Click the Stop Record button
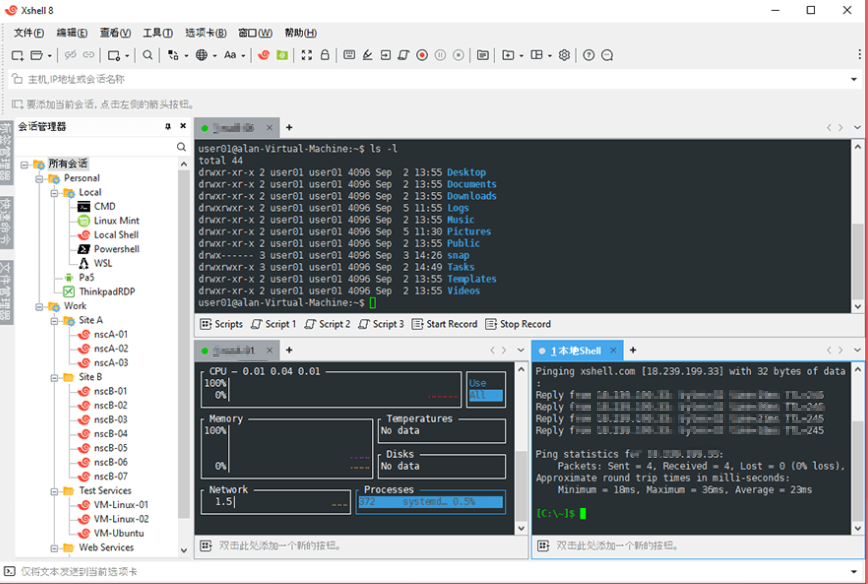The height and width of the screenshot is (584, 868). tap(518, 323)
